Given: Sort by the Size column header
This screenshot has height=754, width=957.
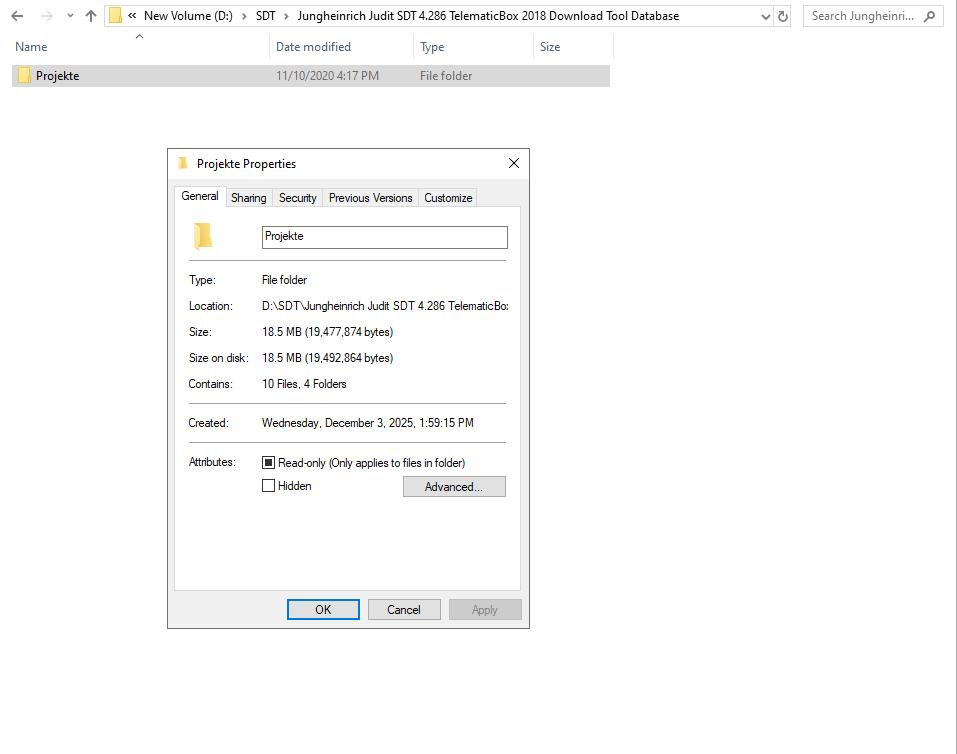Looking at the screenshot, I should (550, 46).
